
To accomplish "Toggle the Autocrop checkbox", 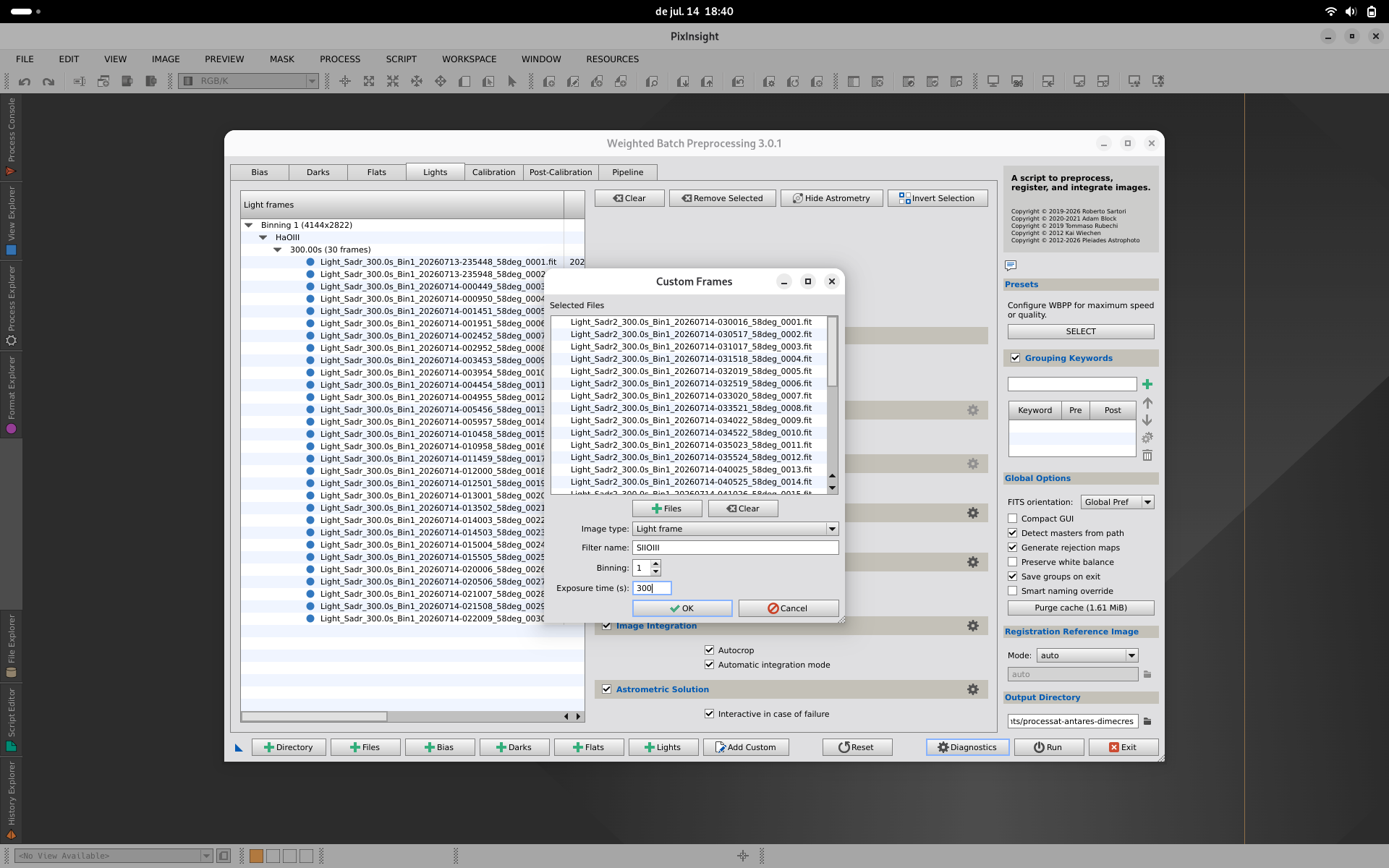I will pos(709,650).
